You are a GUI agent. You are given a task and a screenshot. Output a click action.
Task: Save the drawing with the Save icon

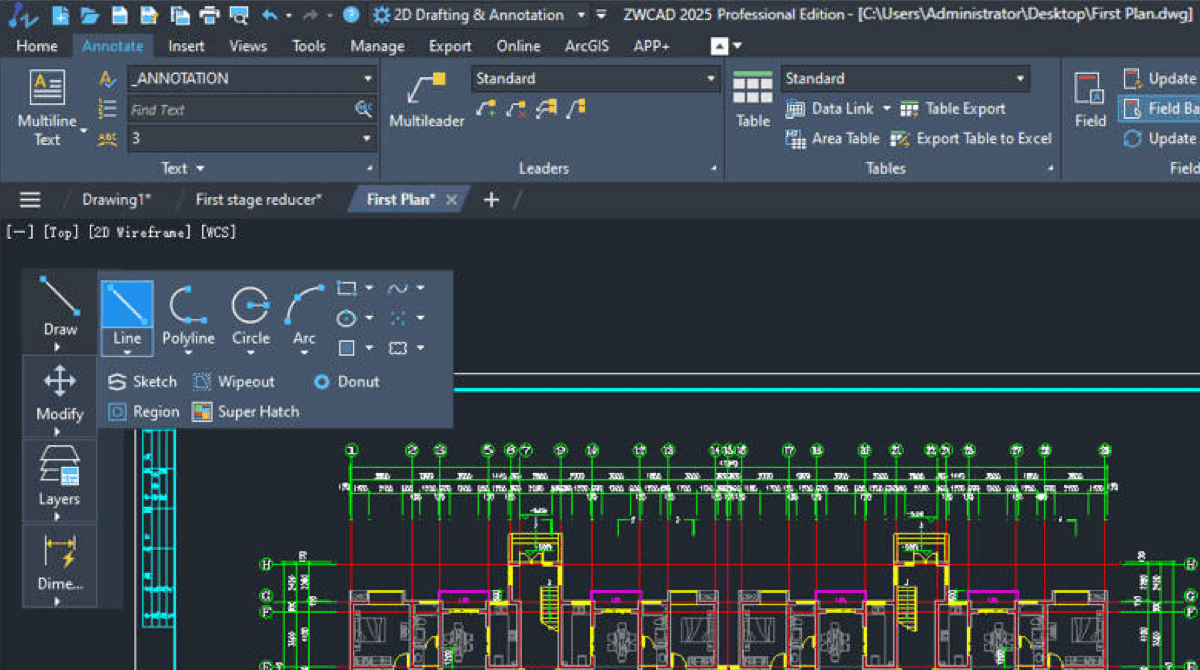pos(120,15)
